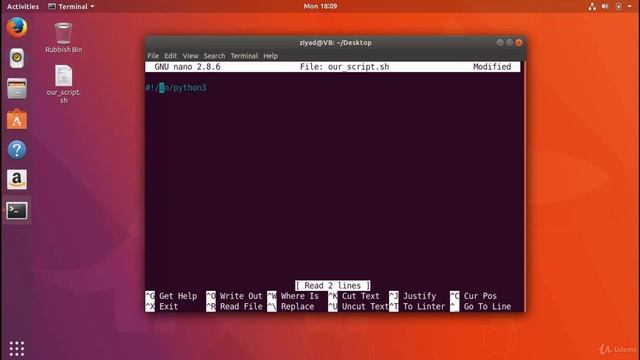
Task: Open the File menu in terminal
Action: pyautogui.click(x=153, y=56)
